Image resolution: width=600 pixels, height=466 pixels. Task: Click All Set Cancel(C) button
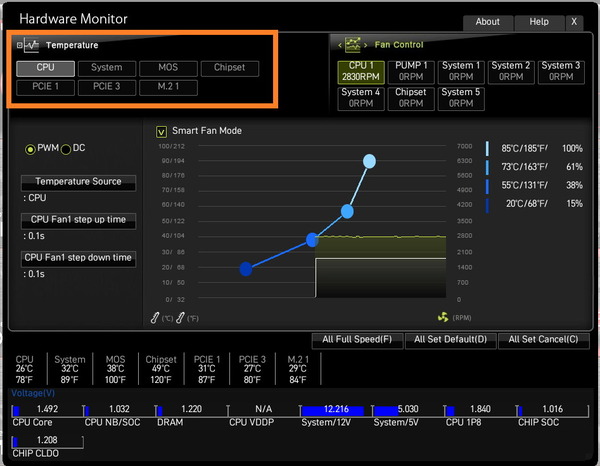tap(544, 340)
